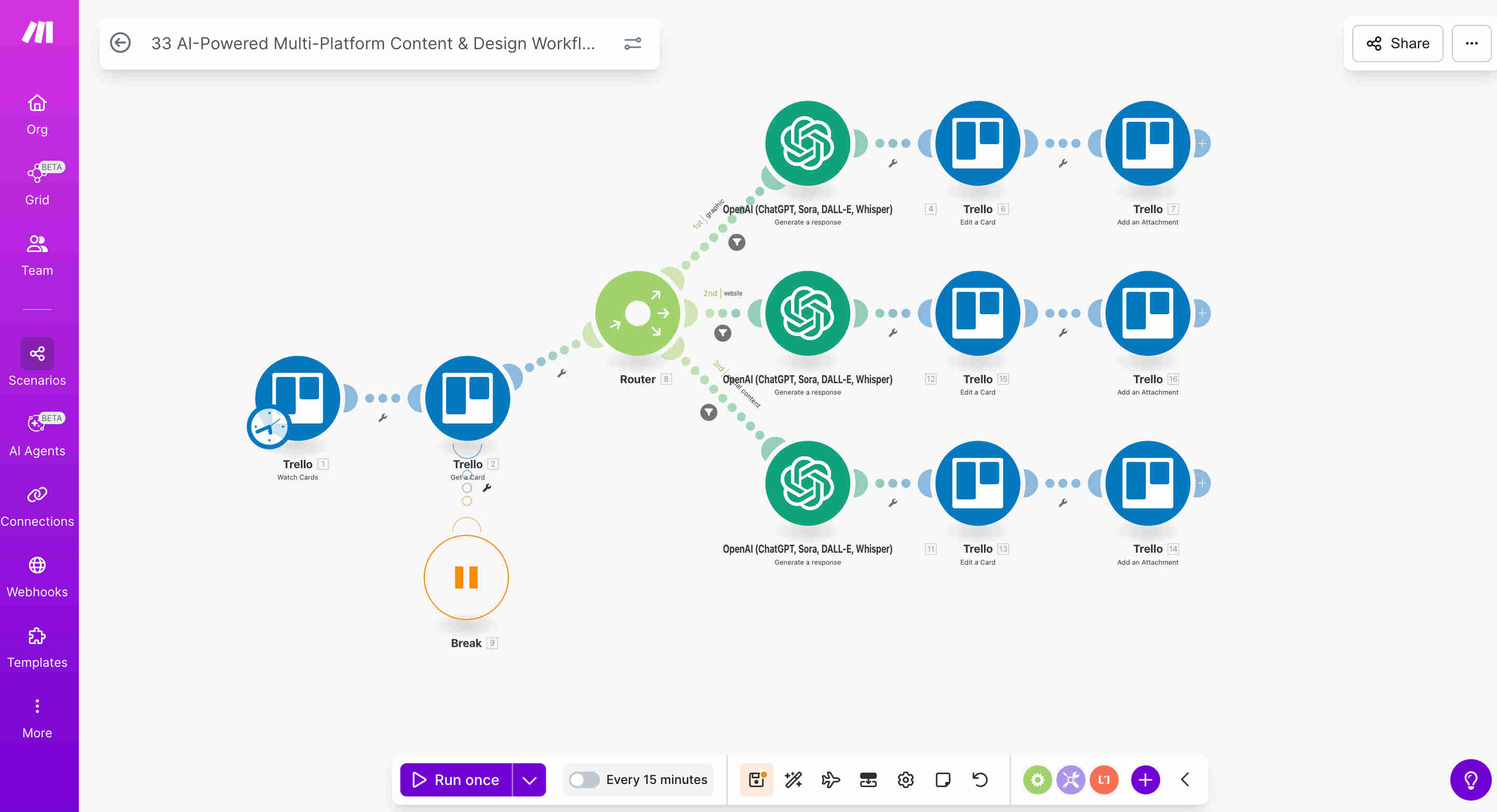Open OpenAI module on the graphic route
The image size is (1497, 812).
807,143
